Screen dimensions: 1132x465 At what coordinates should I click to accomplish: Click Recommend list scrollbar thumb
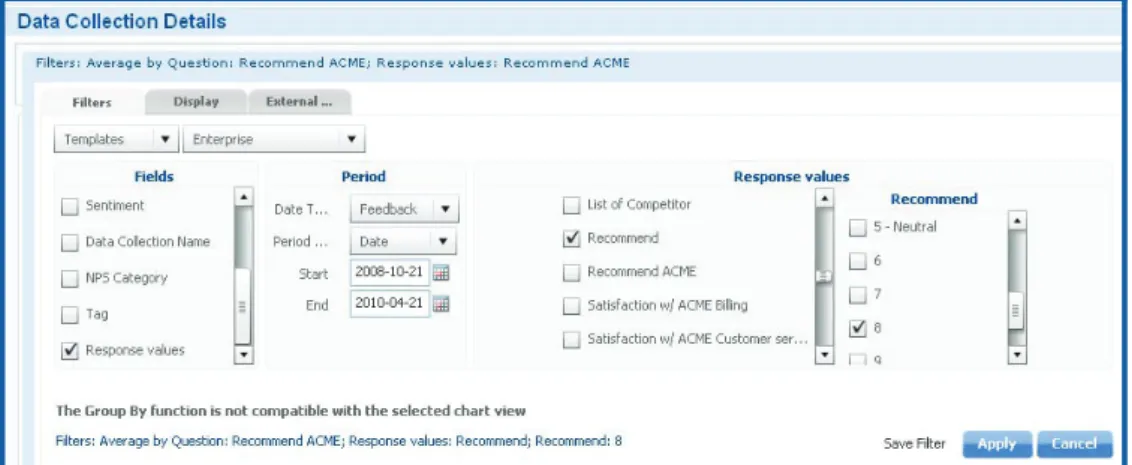[1017, 310]
